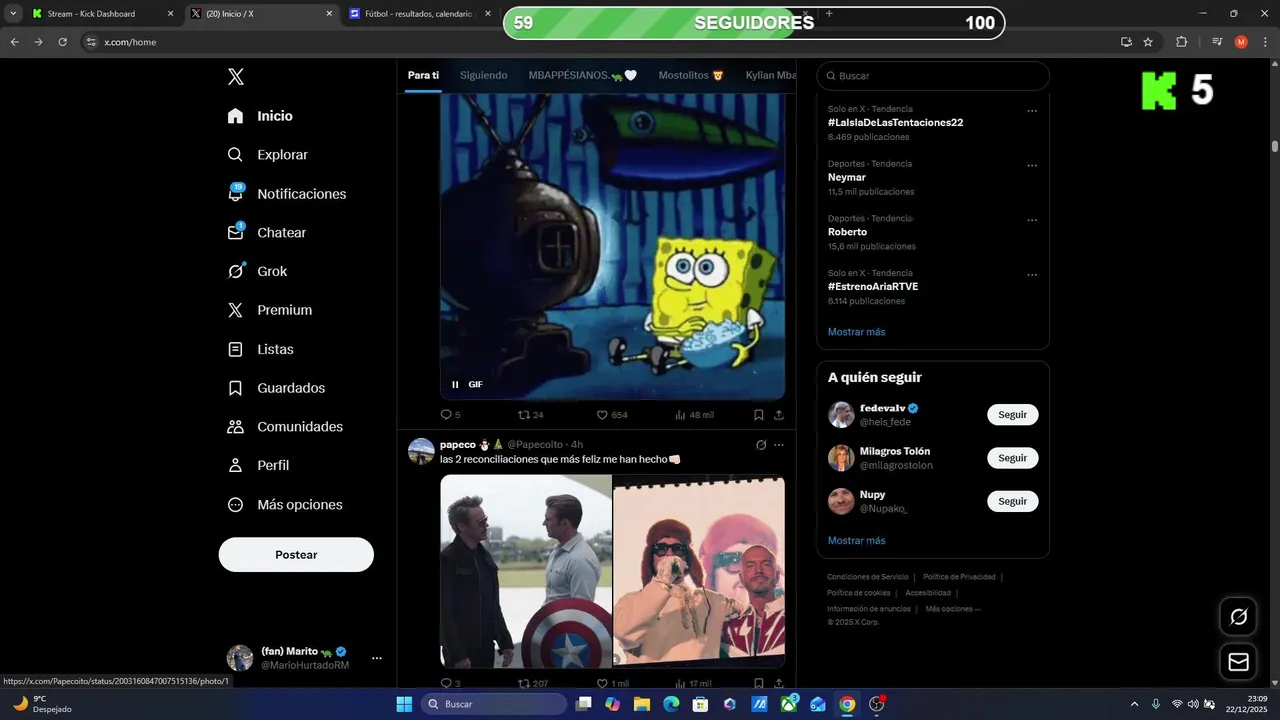Open Más opciones circle icon
Image resolution: width=1280 pixels, height=720 pixels.
[x=235, y=505]
